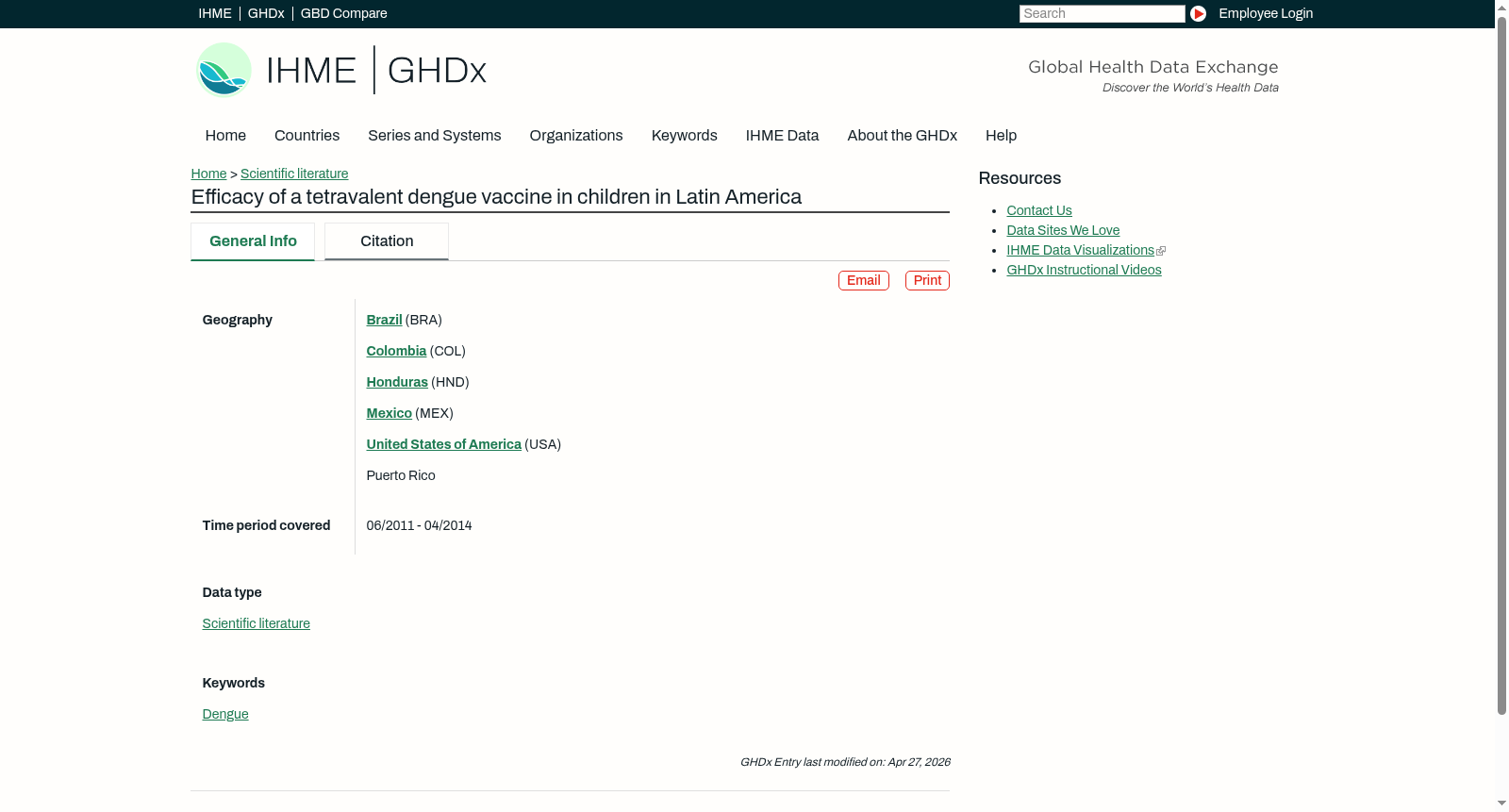1509x812 pixels.
Task: Click the Print button
Action: click(927, 280)
